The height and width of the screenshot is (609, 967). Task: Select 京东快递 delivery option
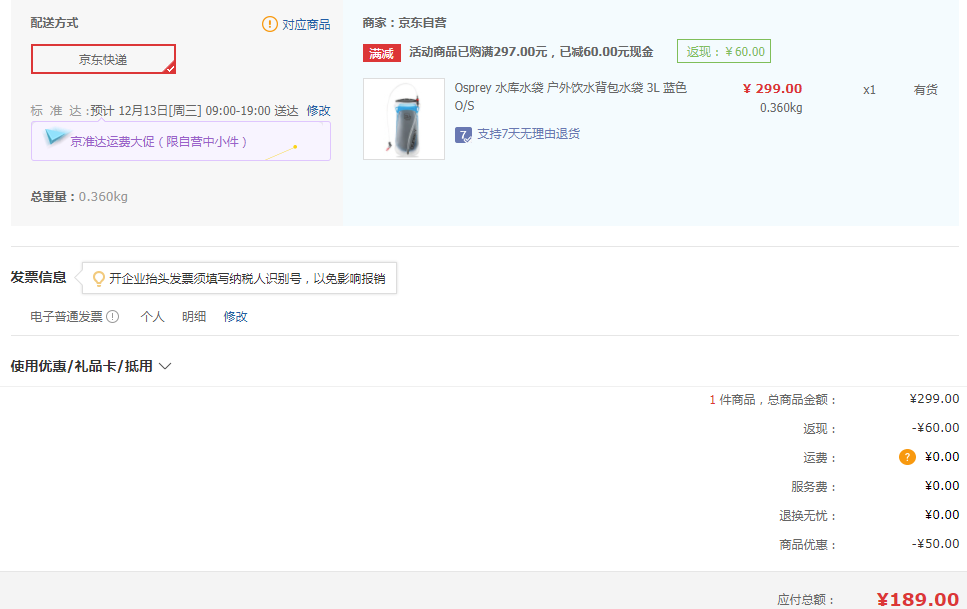point(104,59)
